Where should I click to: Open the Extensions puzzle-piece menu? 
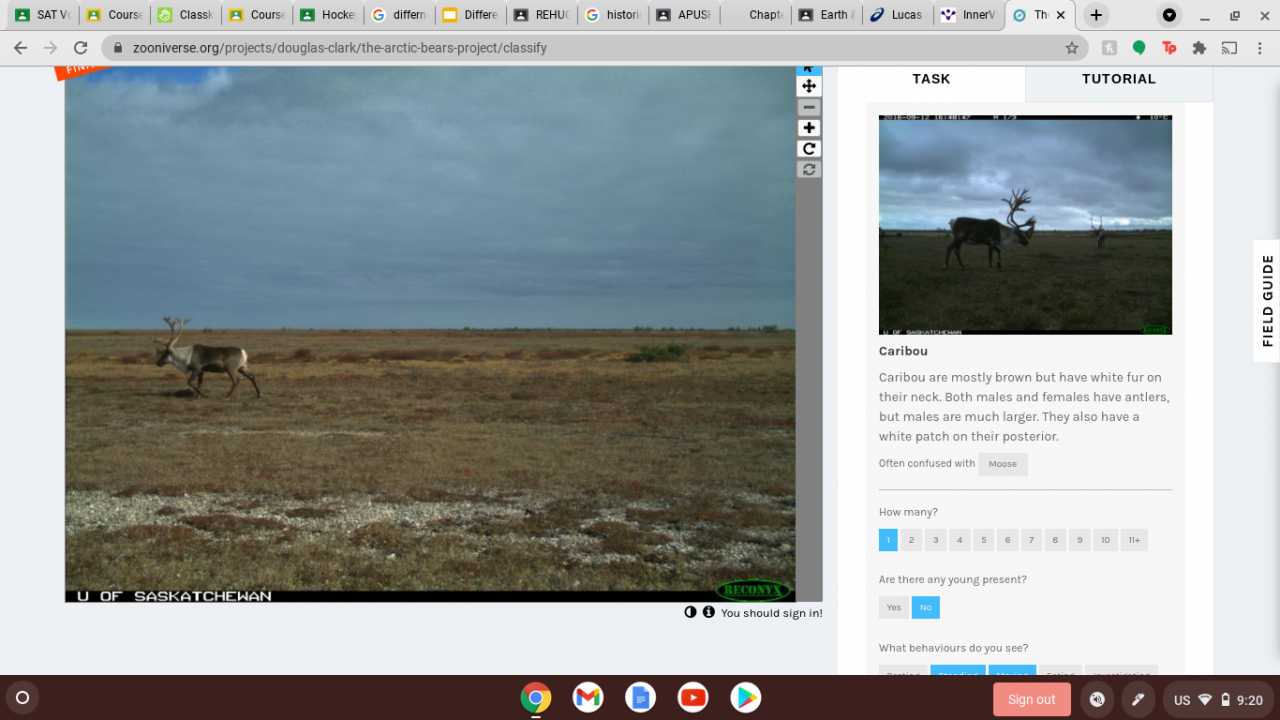coord(1199,48)
